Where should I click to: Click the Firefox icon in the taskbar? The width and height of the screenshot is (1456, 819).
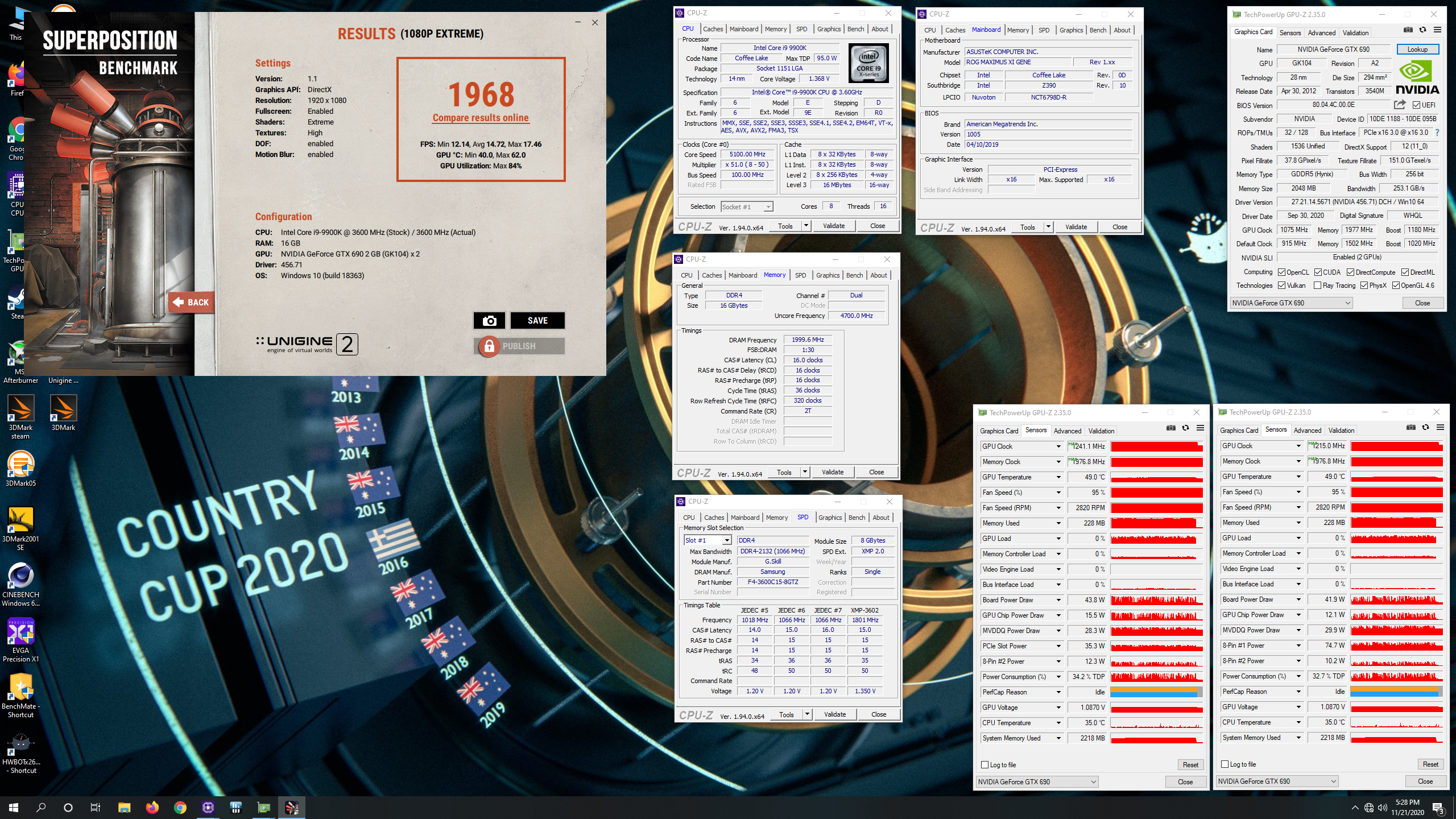(x=152, y=807)
